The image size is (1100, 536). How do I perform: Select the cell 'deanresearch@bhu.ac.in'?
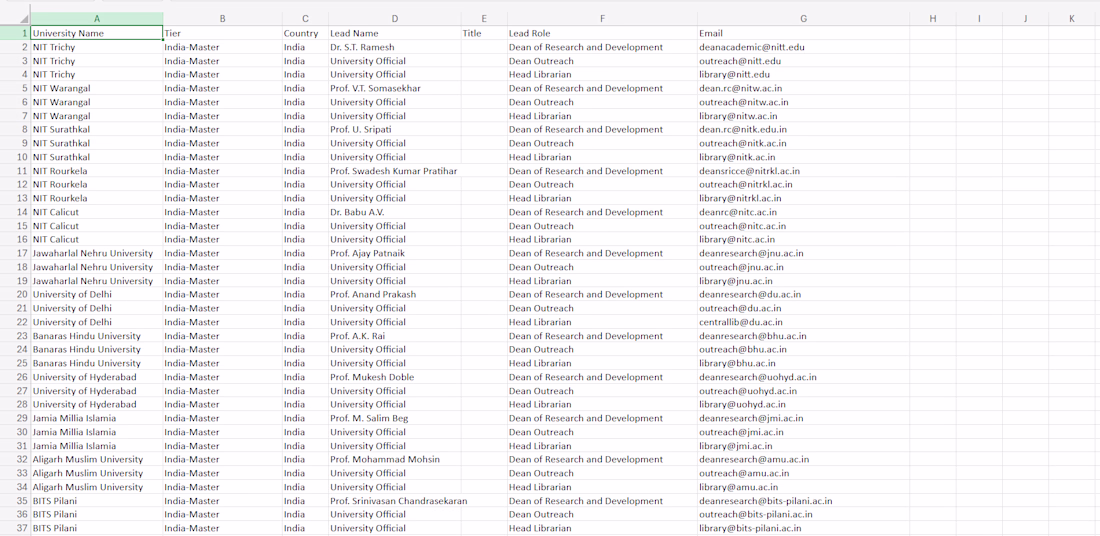click(x=803, y=336)
